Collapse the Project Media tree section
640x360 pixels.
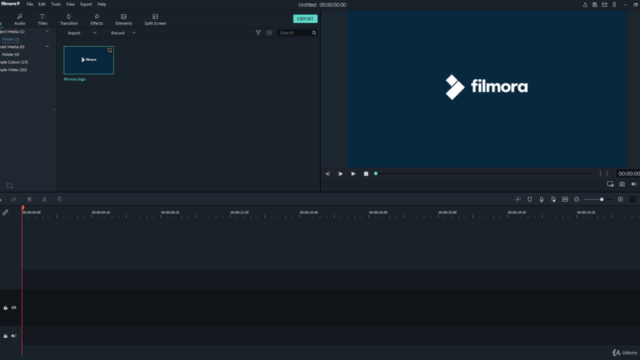[47, 31]
